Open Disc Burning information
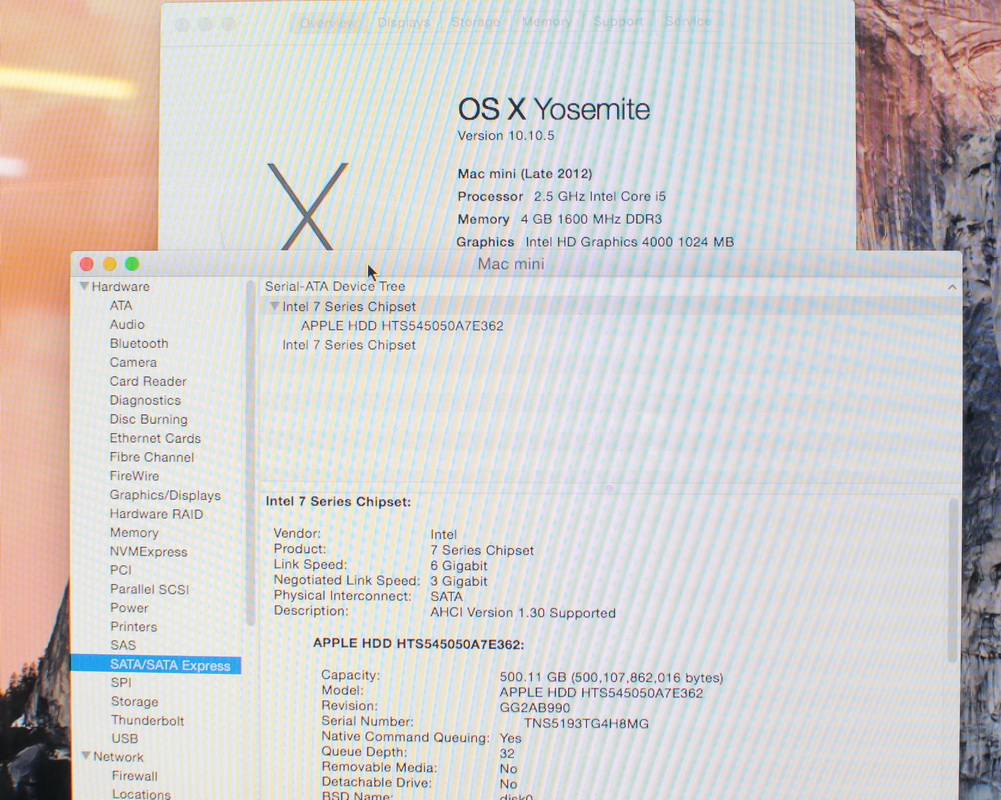The height and width of the screenshot is (800, 1001). pos(148,419)
